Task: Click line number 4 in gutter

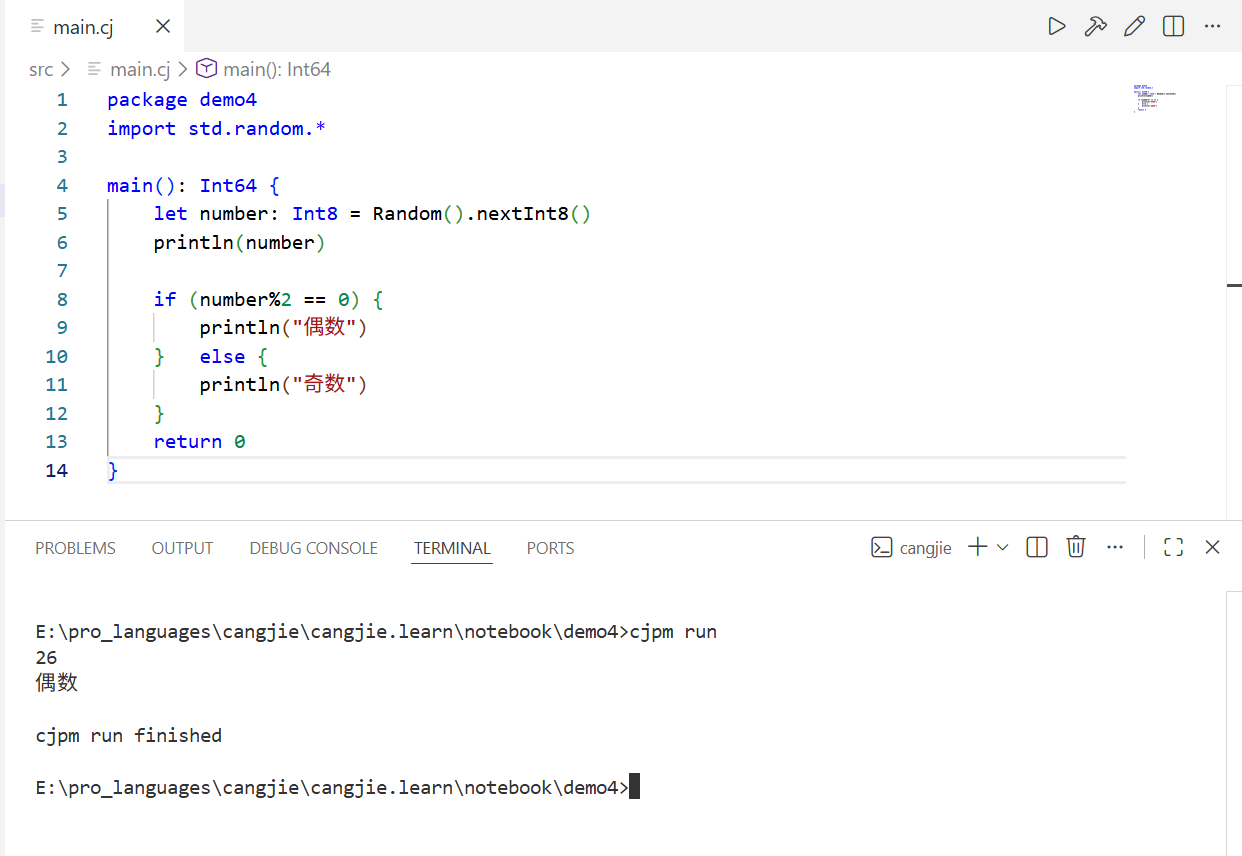Action: 62,185
